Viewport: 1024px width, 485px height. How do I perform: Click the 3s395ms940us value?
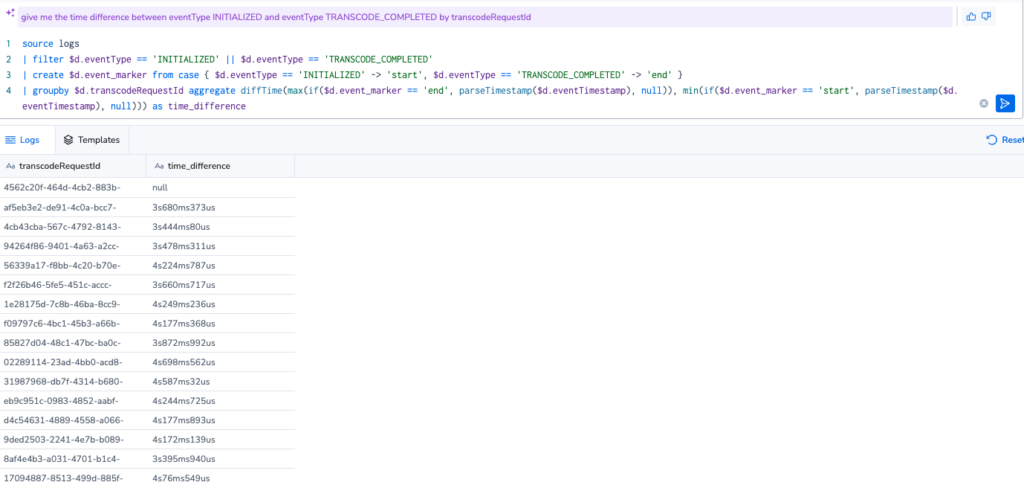coord(184,458)
